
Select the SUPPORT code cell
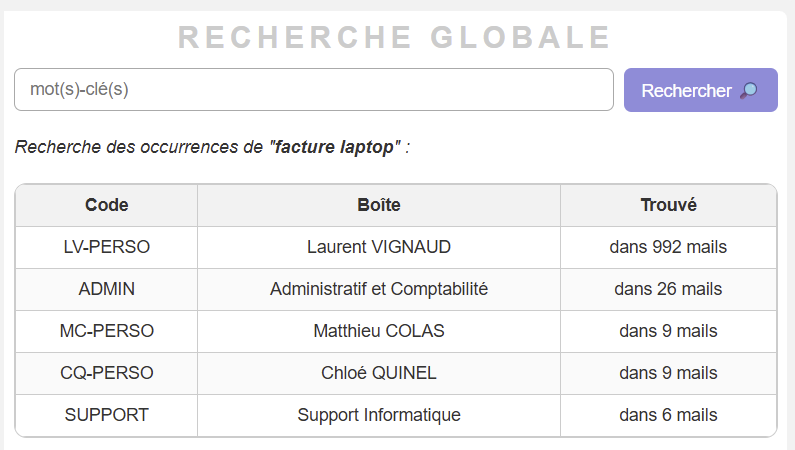click(x=107, y=415)
